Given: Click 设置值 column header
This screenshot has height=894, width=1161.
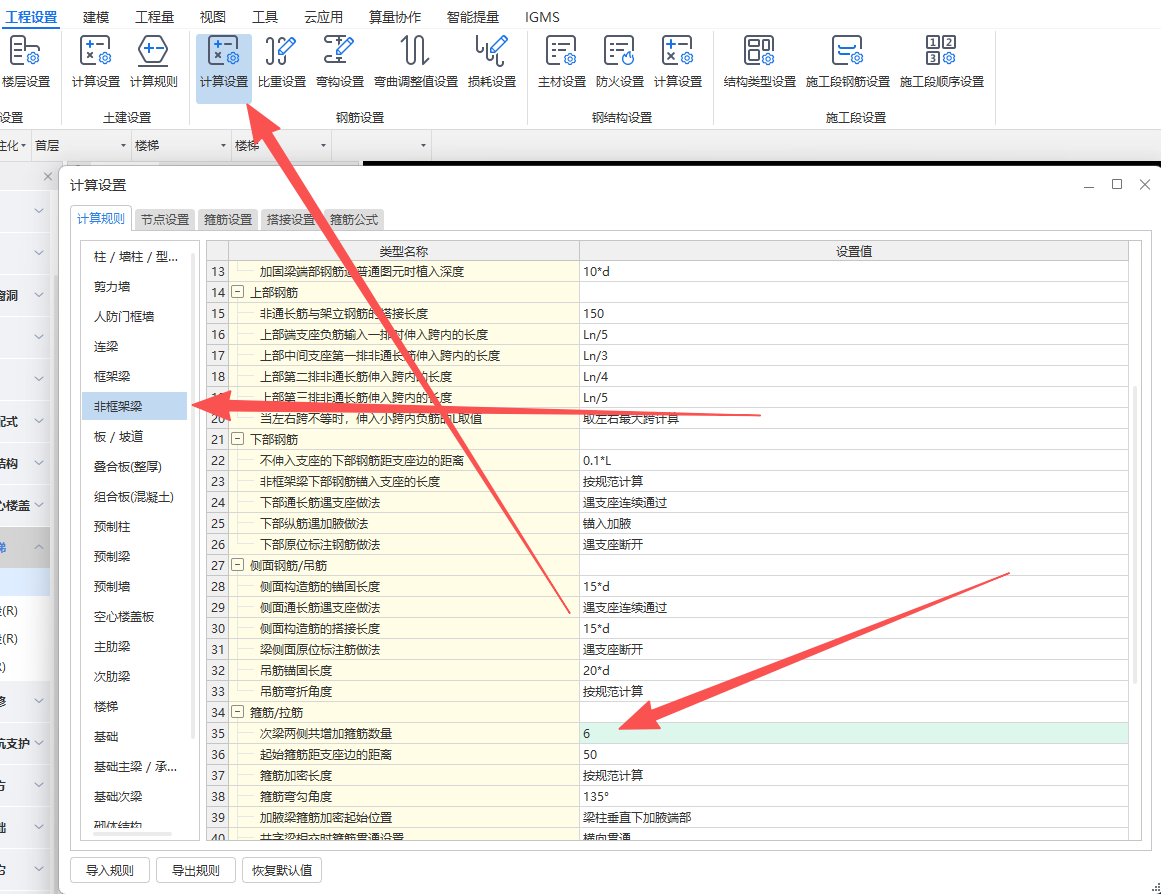Looking at the screenshot, I should (x=854, y=251).
